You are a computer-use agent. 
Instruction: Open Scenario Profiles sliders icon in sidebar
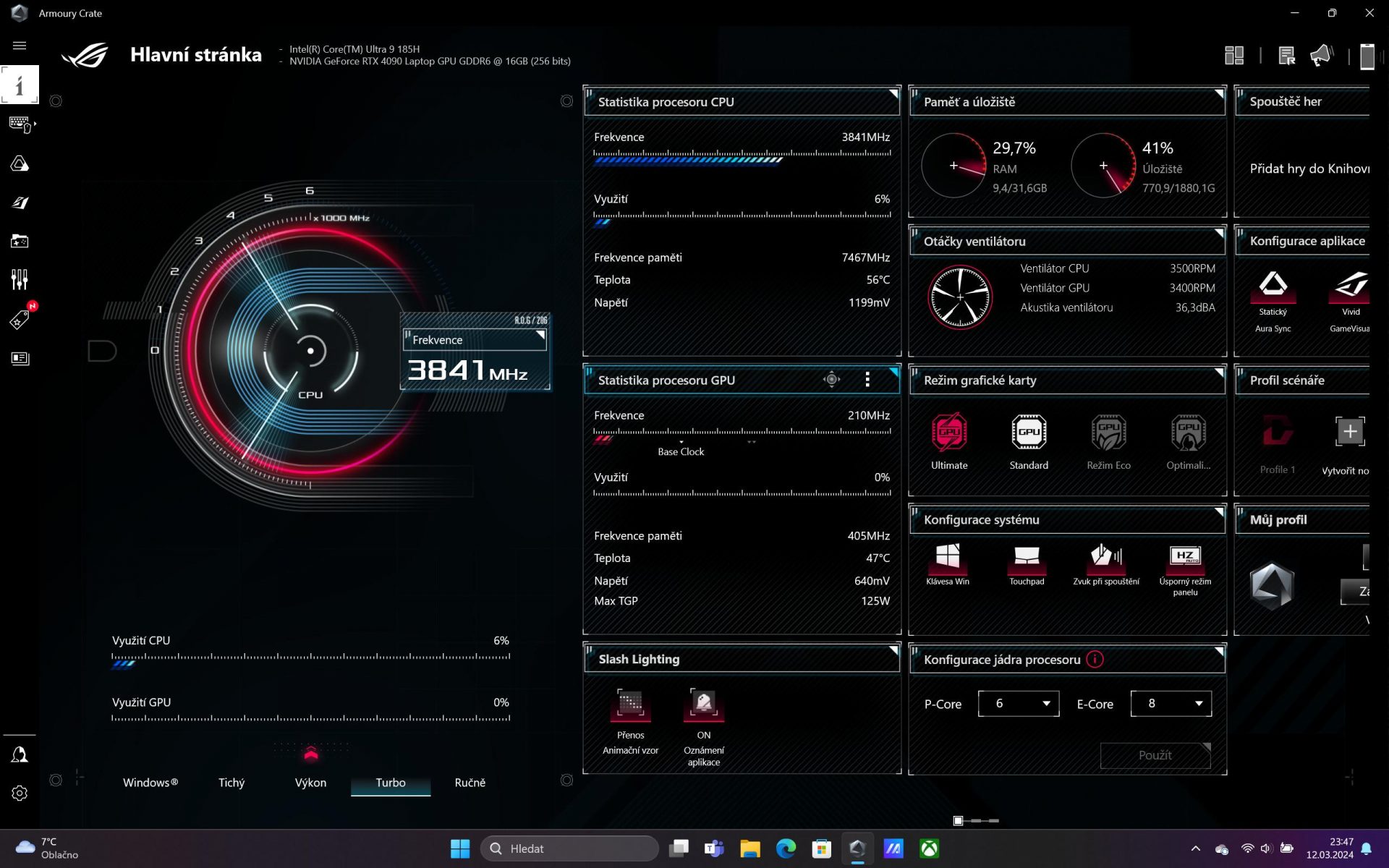click(x=20, y=280)
